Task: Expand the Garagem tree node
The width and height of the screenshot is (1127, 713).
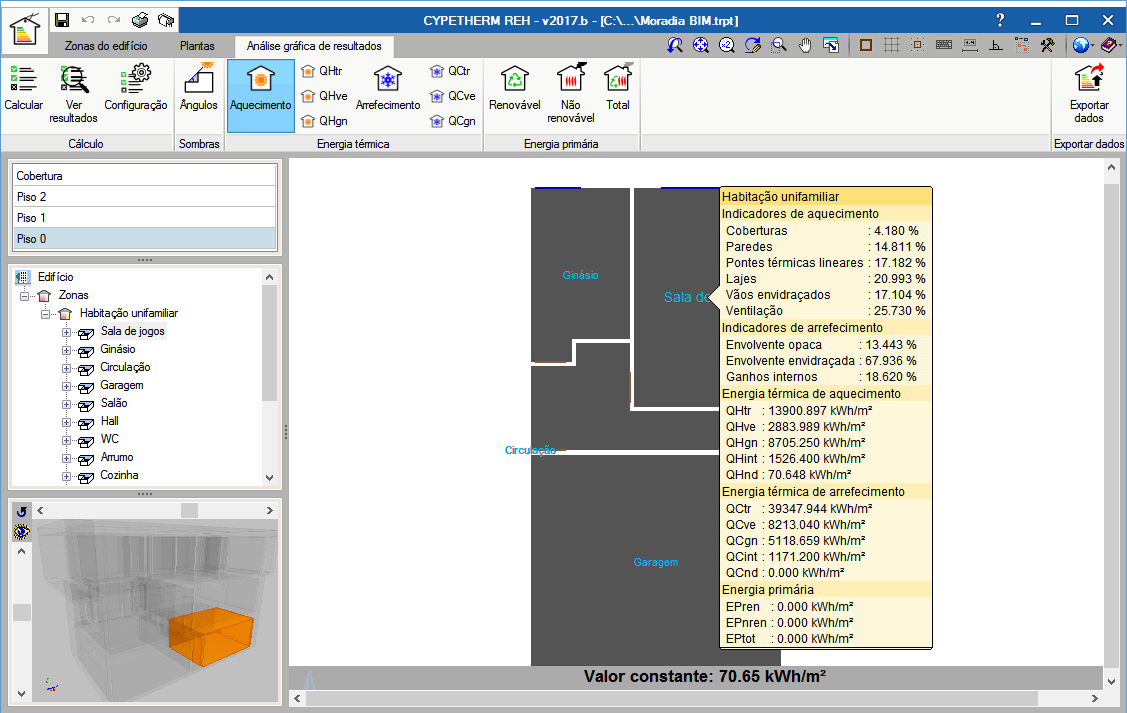Action: [66, 386]
